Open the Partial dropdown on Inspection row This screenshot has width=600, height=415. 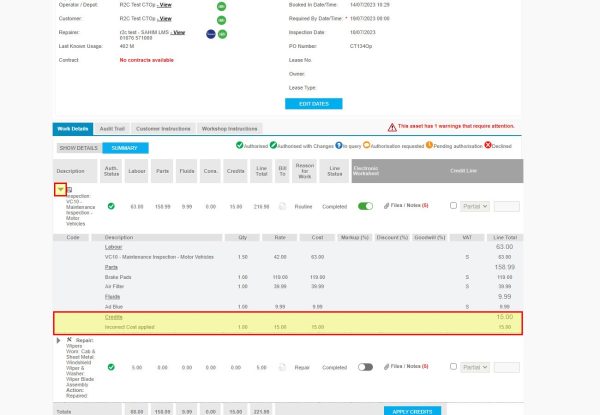pyautogui.click(x=475, y=207)
